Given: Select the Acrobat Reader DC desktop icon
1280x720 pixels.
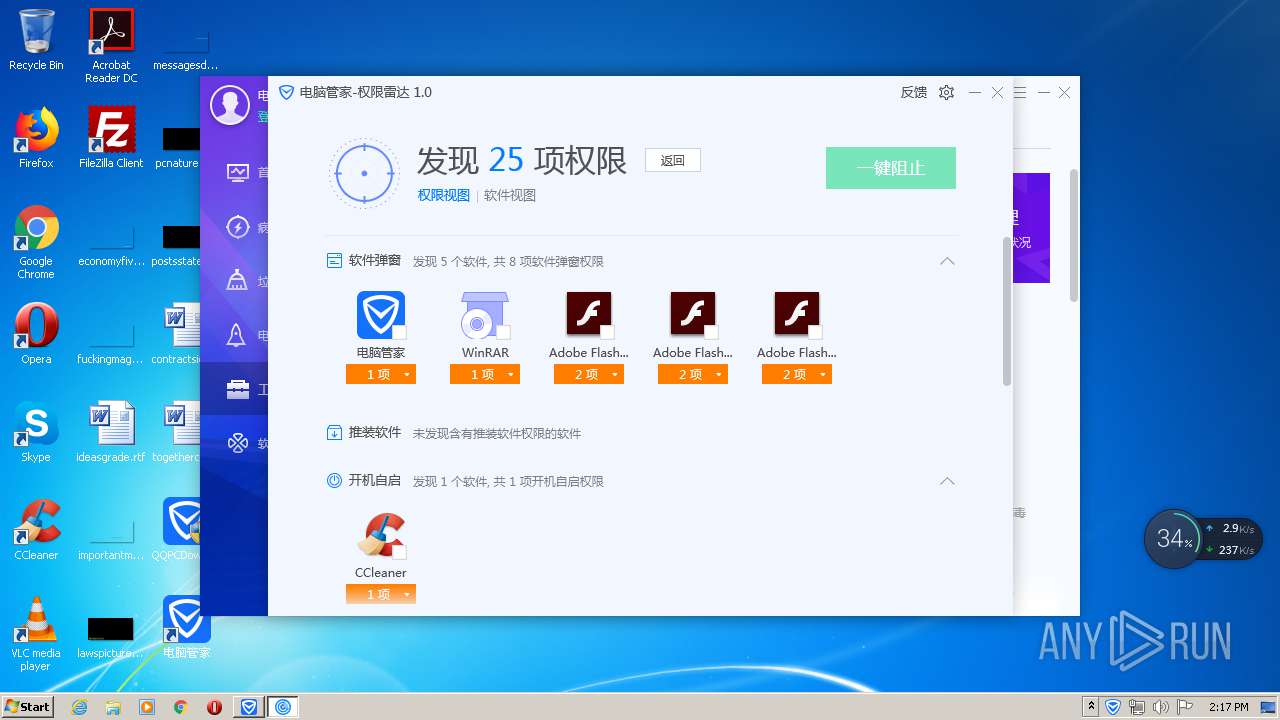Looking at the screenshot, I should pos(111,46).
